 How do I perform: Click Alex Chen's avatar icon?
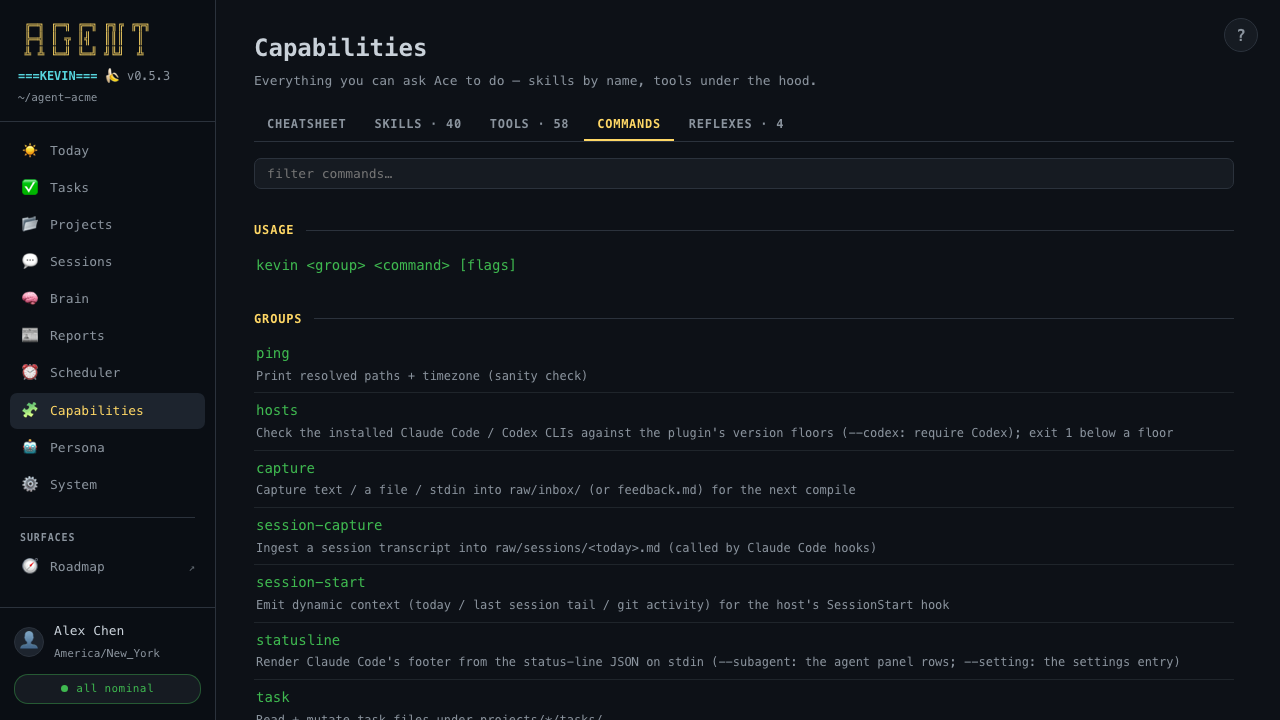(x=29, y=642)
